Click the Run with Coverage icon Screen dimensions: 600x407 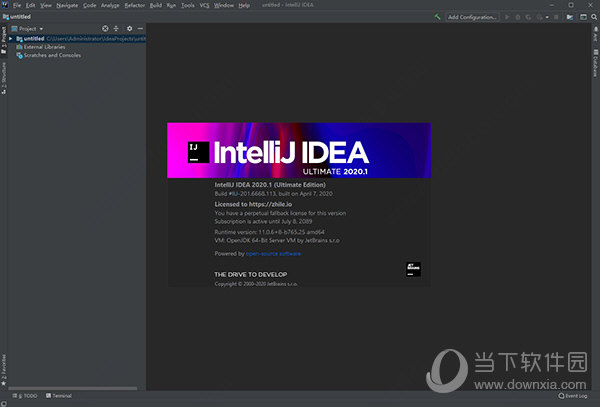[x=528, y=17]
